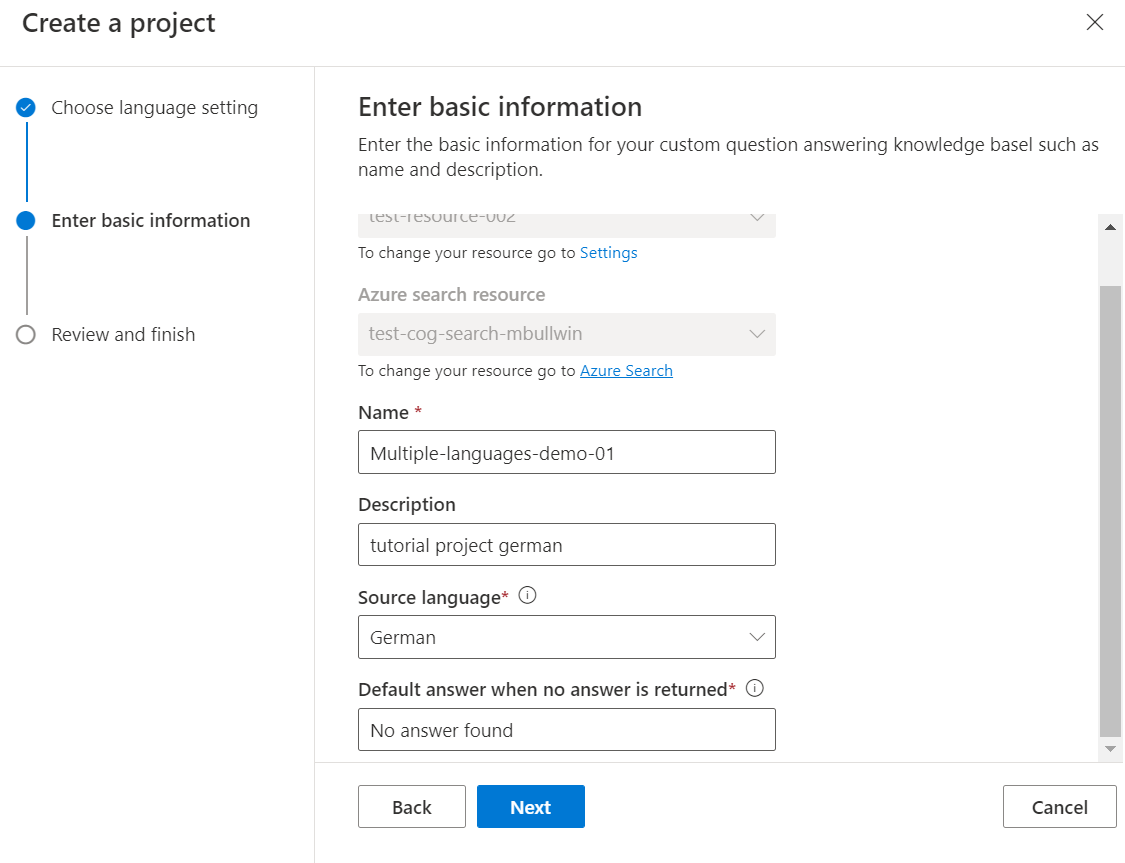This screenshot has height=863, width=1125.
Task: Open the Source language German dropdown
Action: 566,637
